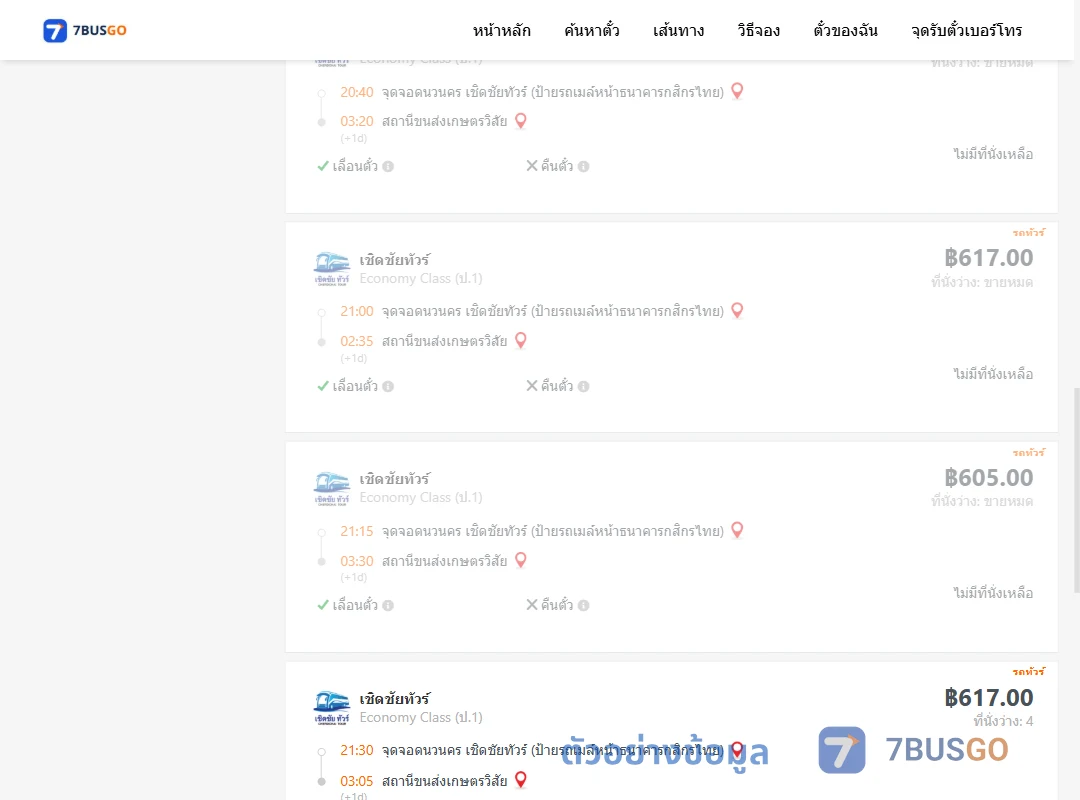Open เส้นทาง menu item
This screenshot has width=1080, height=800.
coord(678,30)
